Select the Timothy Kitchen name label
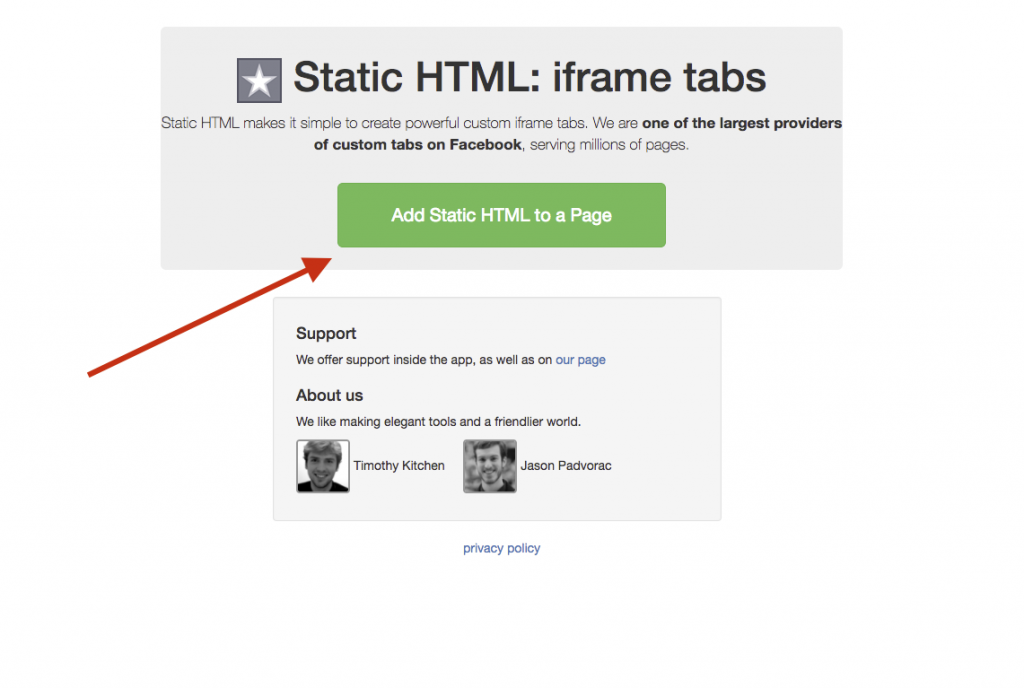 click(x=399, y=466)
